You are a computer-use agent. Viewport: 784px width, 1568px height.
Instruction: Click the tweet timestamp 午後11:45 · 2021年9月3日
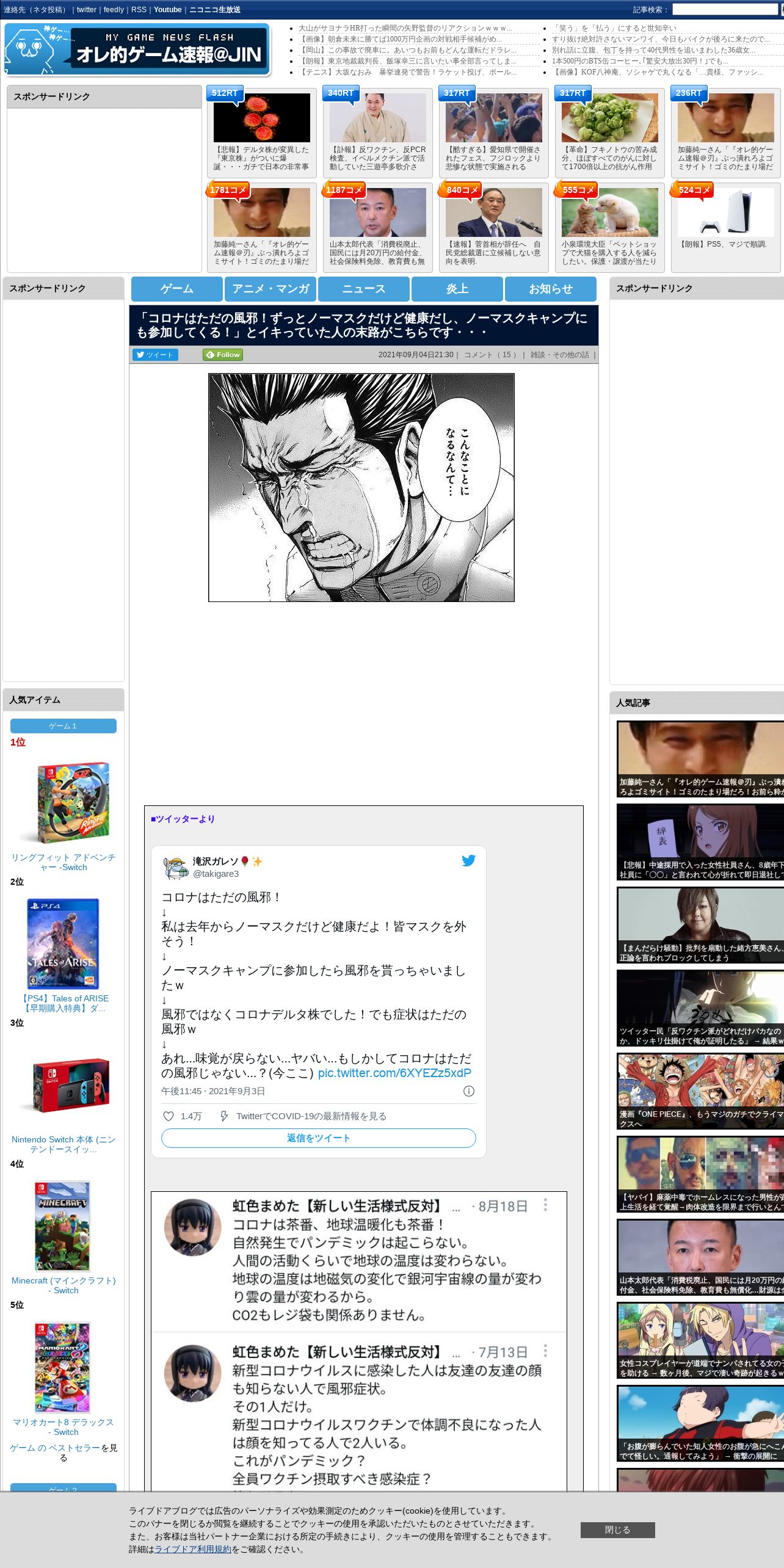pos(213,1091)
